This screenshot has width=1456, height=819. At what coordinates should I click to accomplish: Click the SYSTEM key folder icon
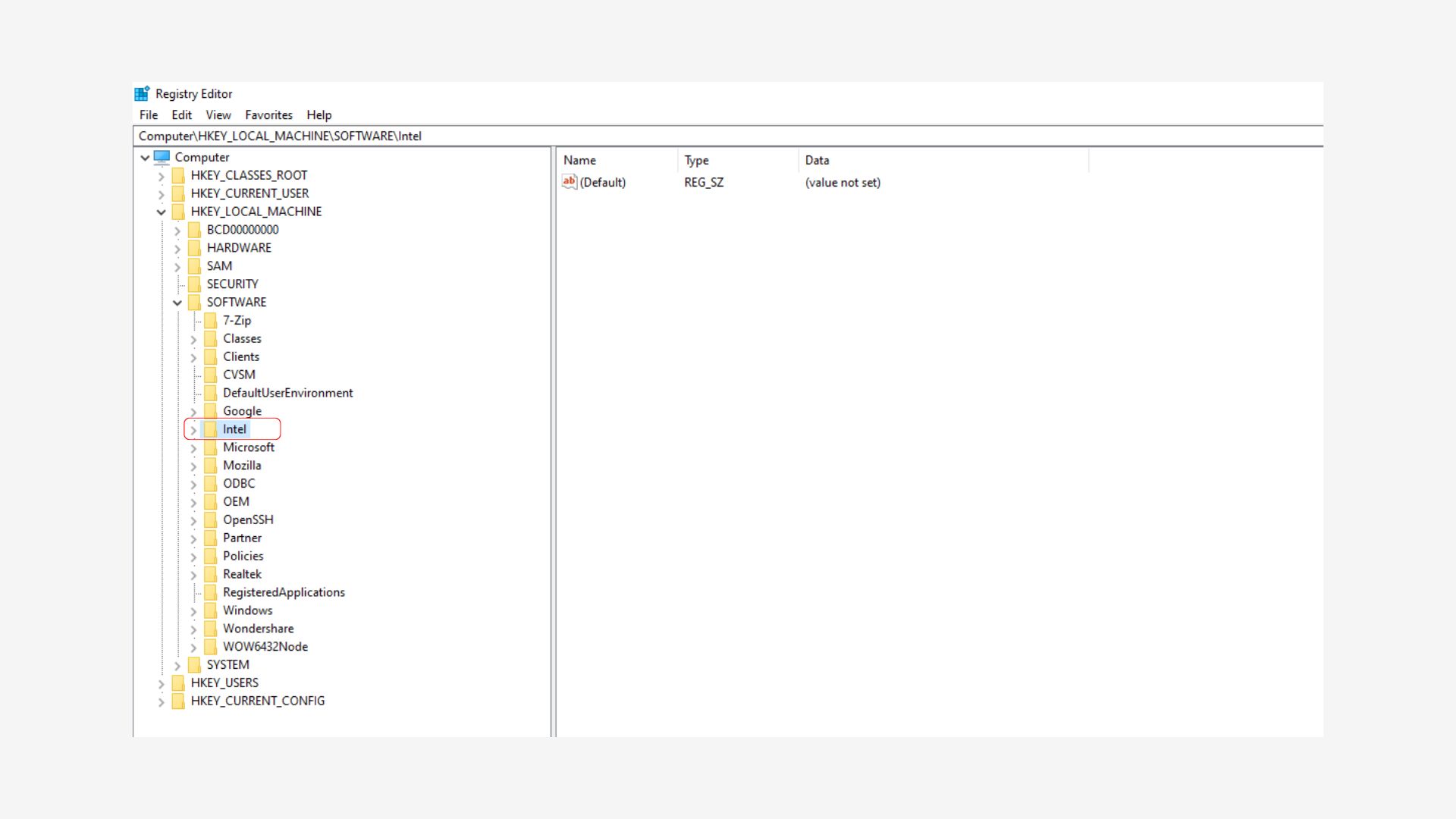pyautogui.click(x=194, y=665)
